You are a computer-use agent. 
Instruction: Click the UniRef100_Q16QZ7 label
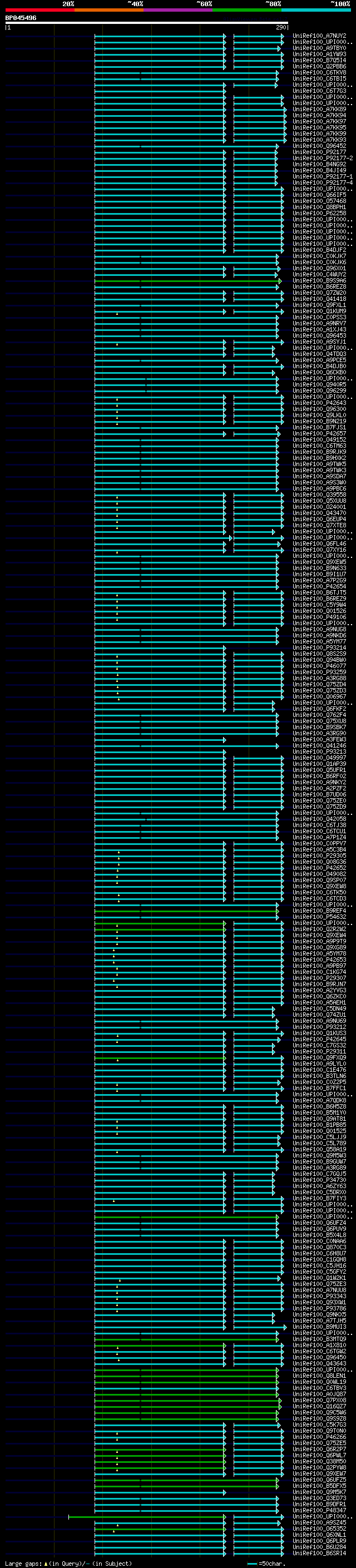tap(319, 1407)
